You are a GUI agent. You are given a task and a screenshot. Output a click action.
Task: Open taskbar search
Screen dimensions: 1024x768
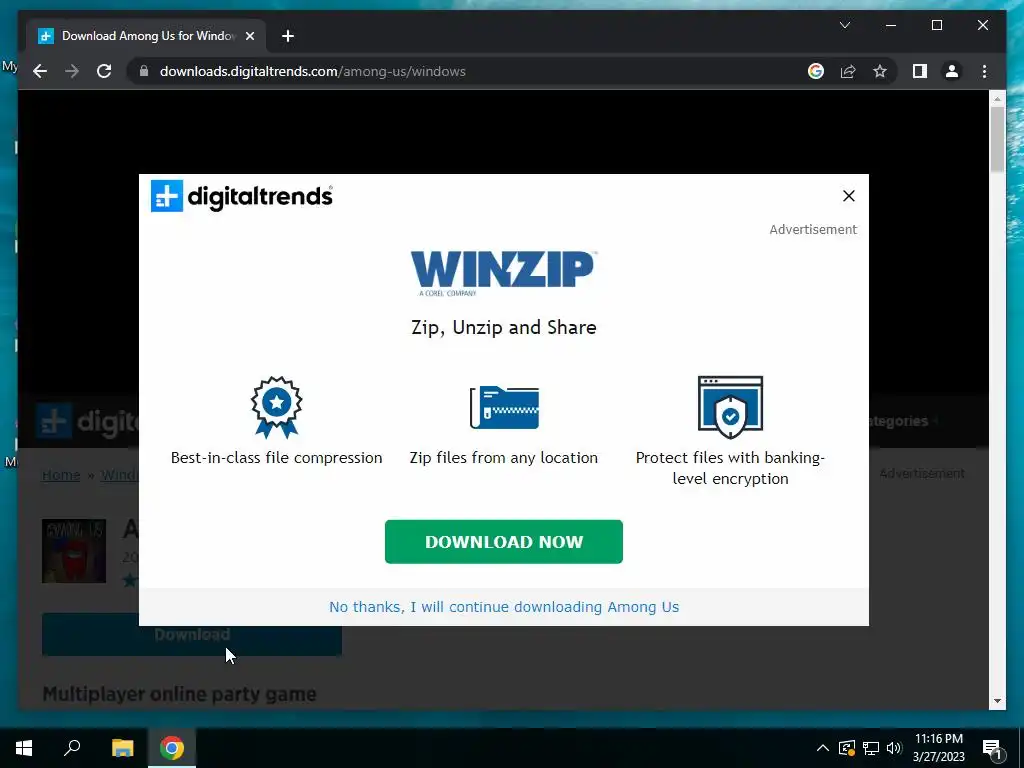point(72,748)
